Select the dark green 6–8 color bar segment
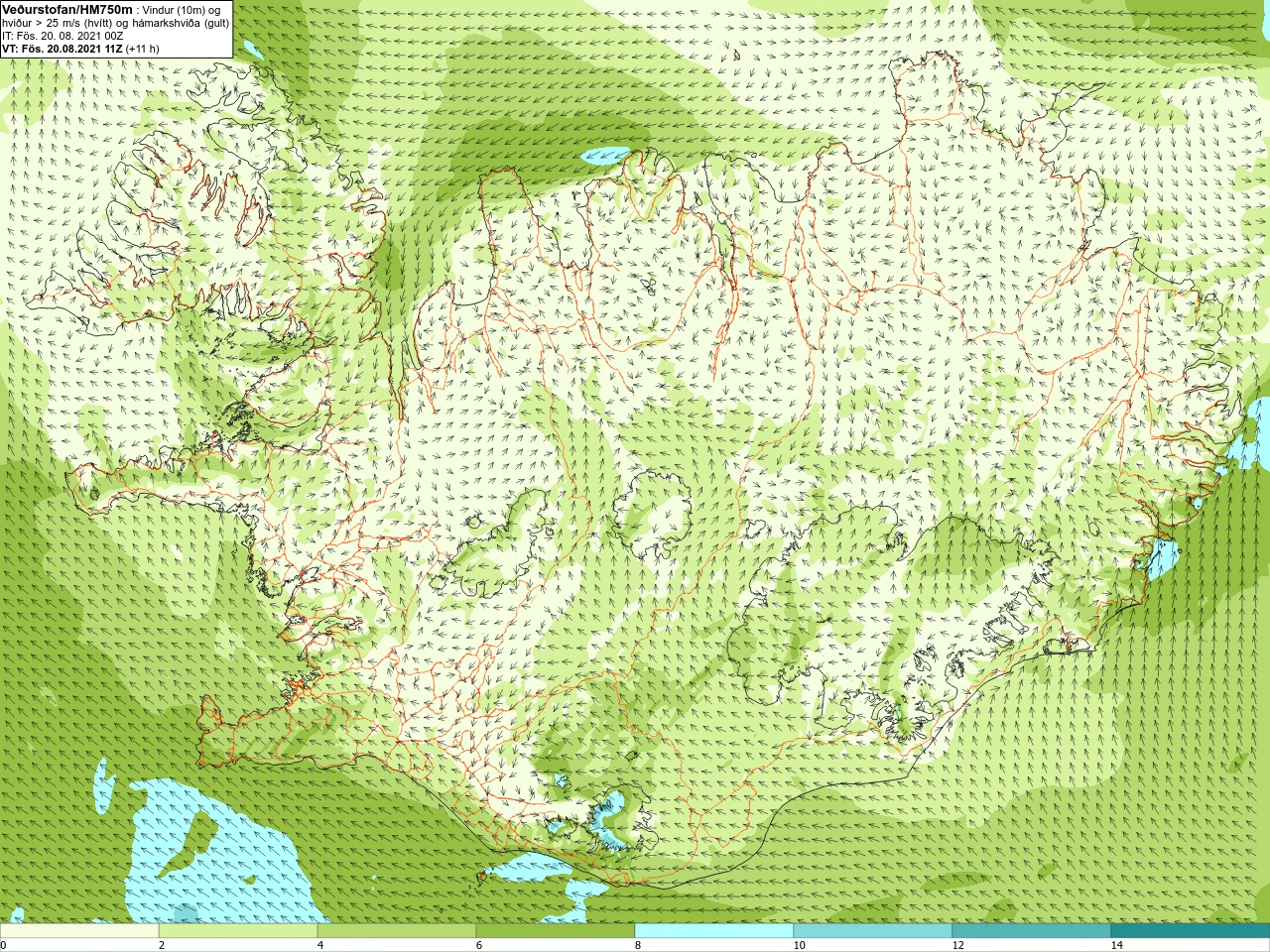 (x=556, y=931)
